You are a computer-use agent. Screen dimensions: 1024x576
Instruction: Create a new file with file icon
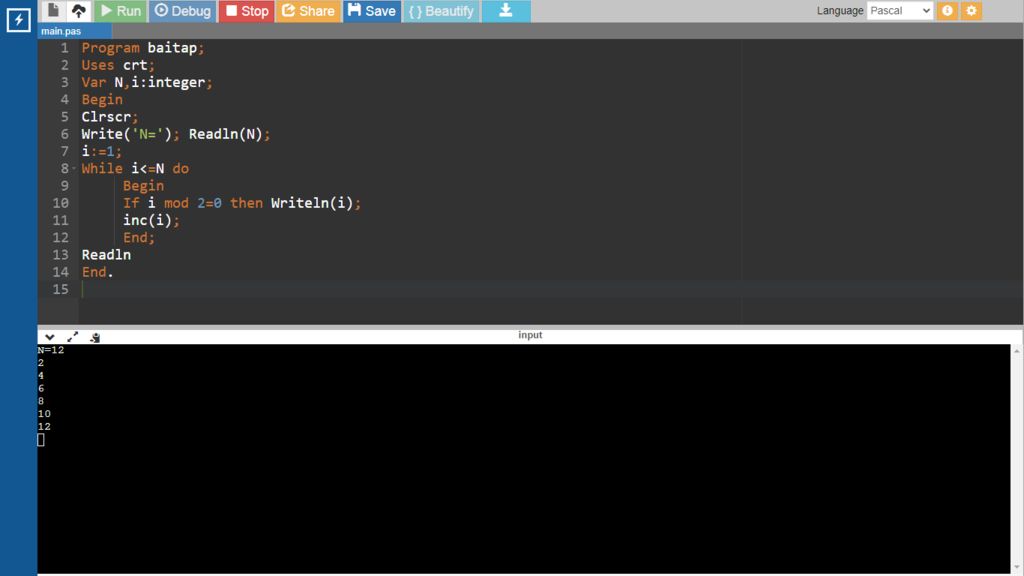[54, 10]
